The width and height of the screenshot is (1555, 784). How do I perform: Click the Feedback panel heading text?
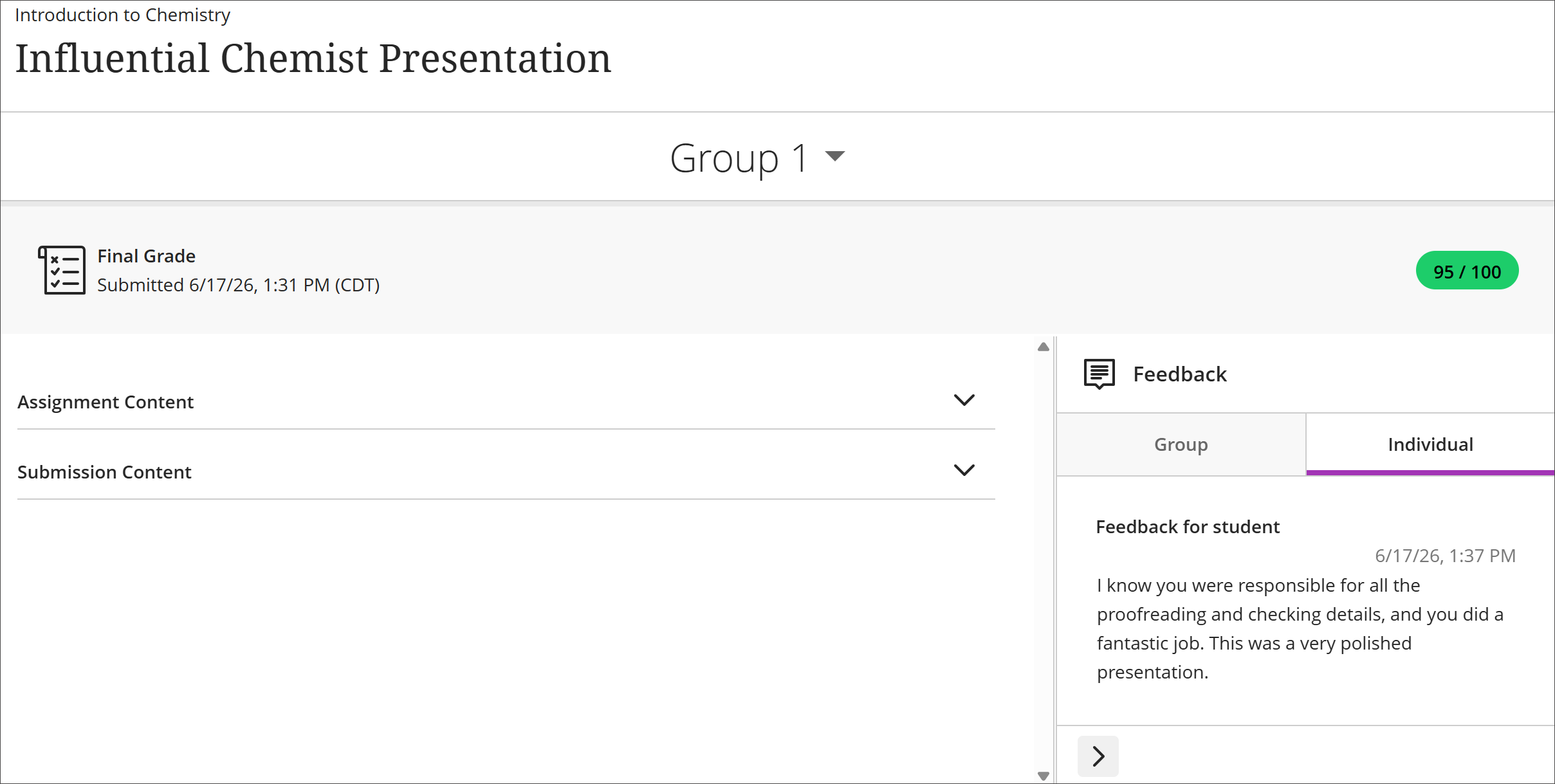(1180, 374)
